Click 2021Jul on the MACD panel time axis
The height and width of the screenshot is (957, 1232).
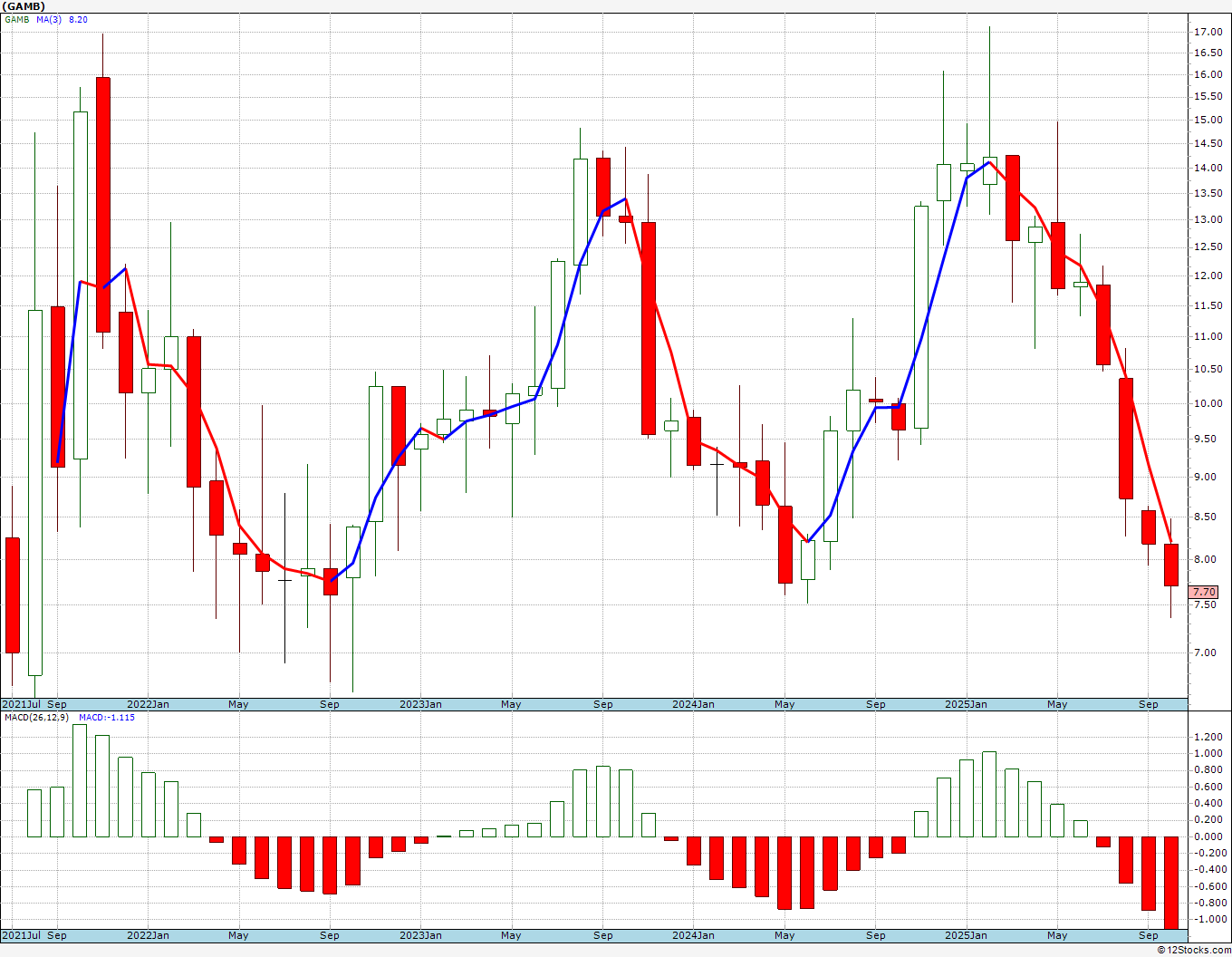point(22,935)
